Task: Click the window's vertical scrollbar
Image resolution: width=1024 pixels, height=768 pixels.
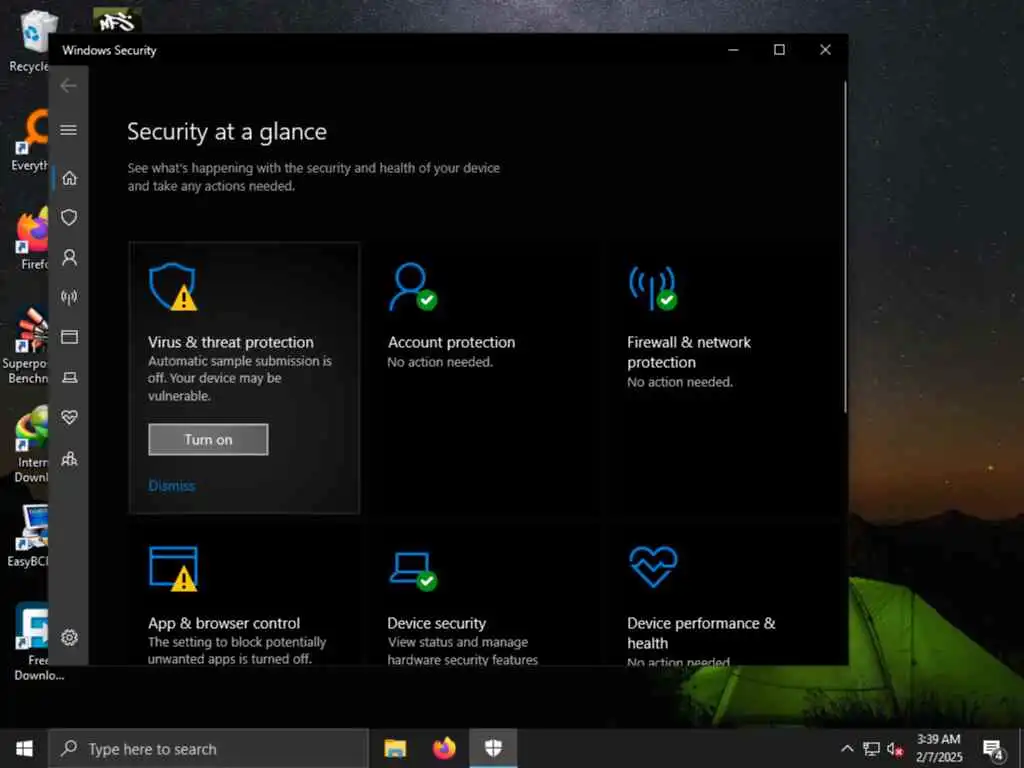Action: pyautogui.click(x=844, y=247)
